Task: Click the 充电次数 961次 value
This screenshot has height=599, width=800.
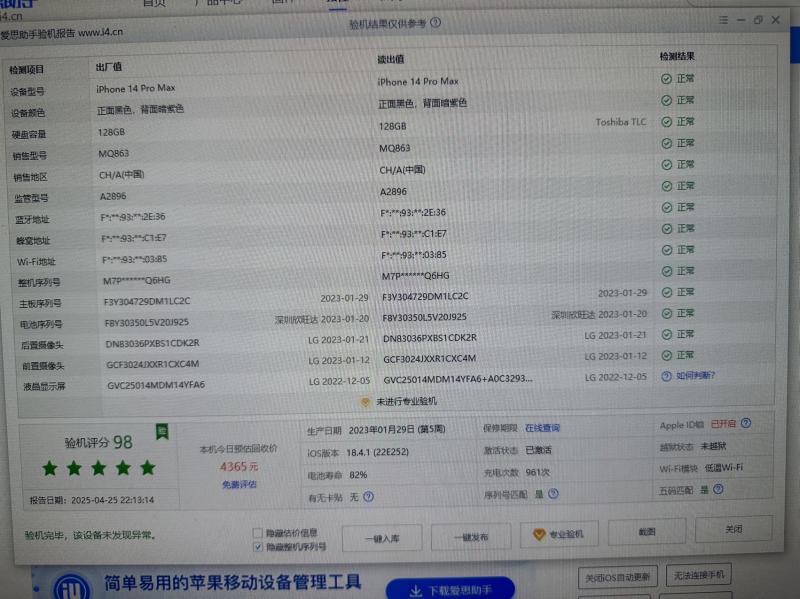Action: coord(537,472)
